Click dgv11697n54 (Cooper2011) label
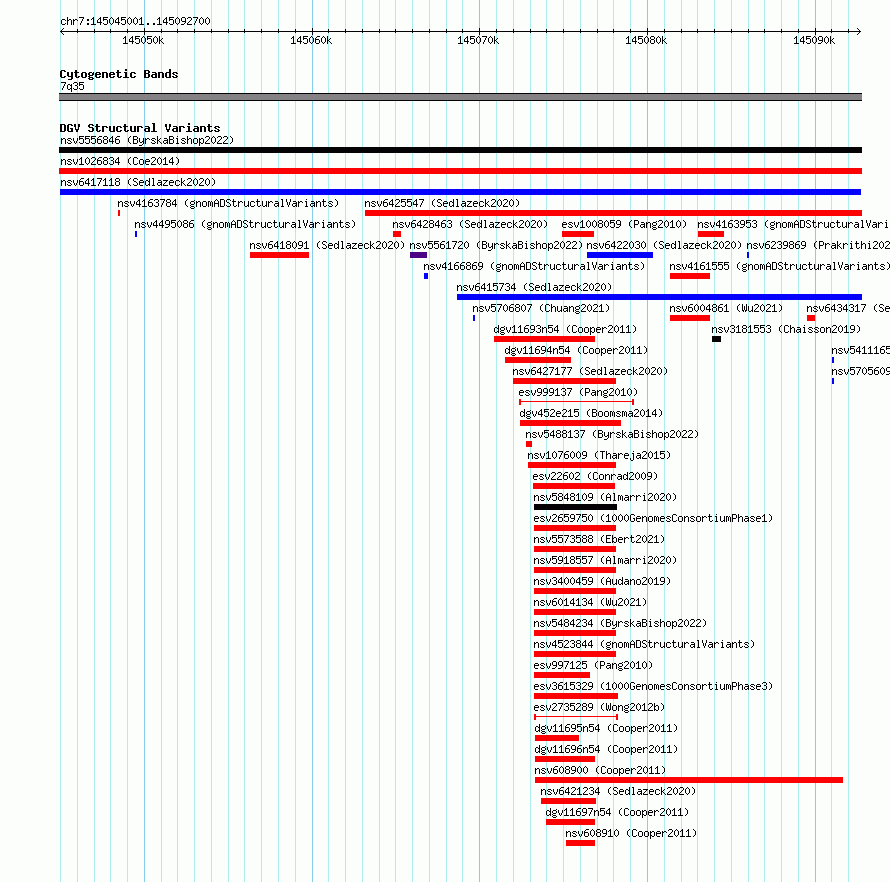Screen dimensions: 890x882 point(617,812)
